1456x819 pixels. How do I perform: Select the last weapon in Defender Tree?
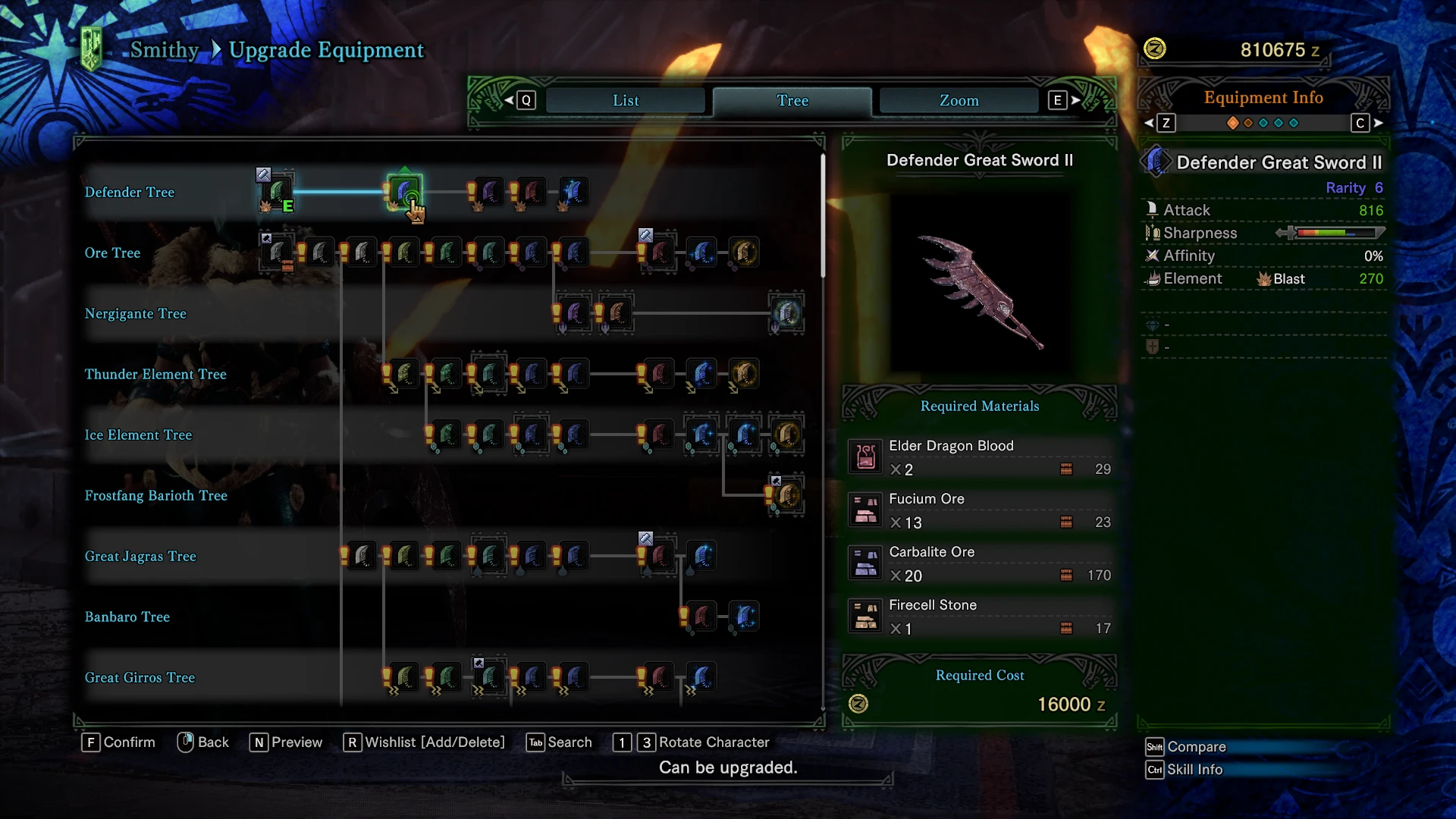coord(574,192)
